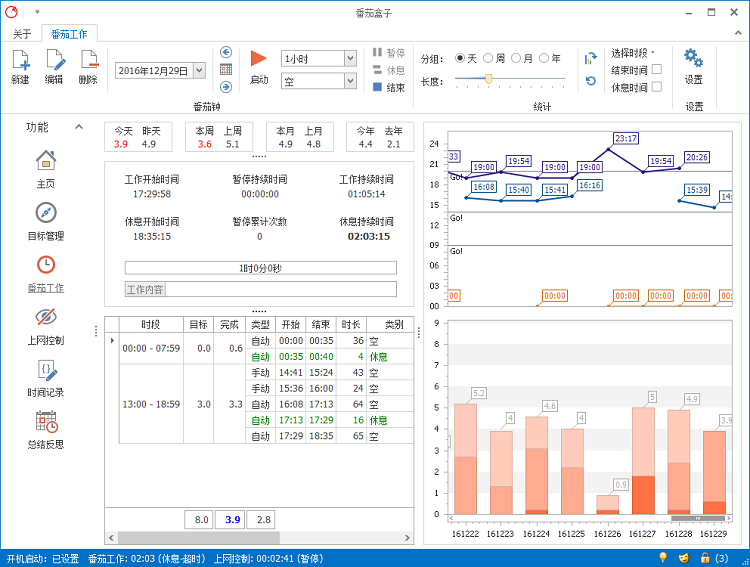
Task: Select the 天 grouping radio button
Action: 460,58
